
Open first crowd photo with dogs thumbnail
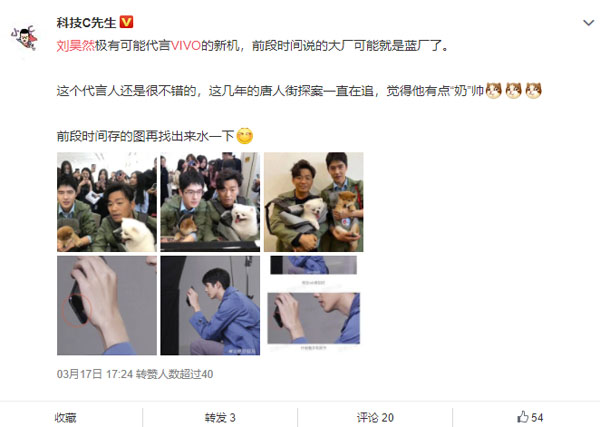coord(107,202)
